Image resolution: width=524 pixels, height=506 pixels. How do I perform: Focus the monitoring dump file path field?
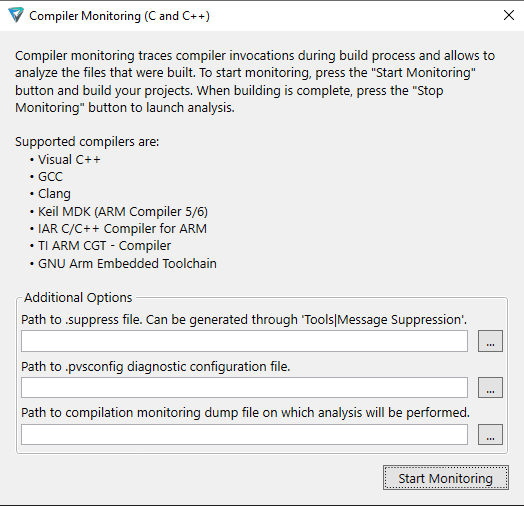point(244,435)
